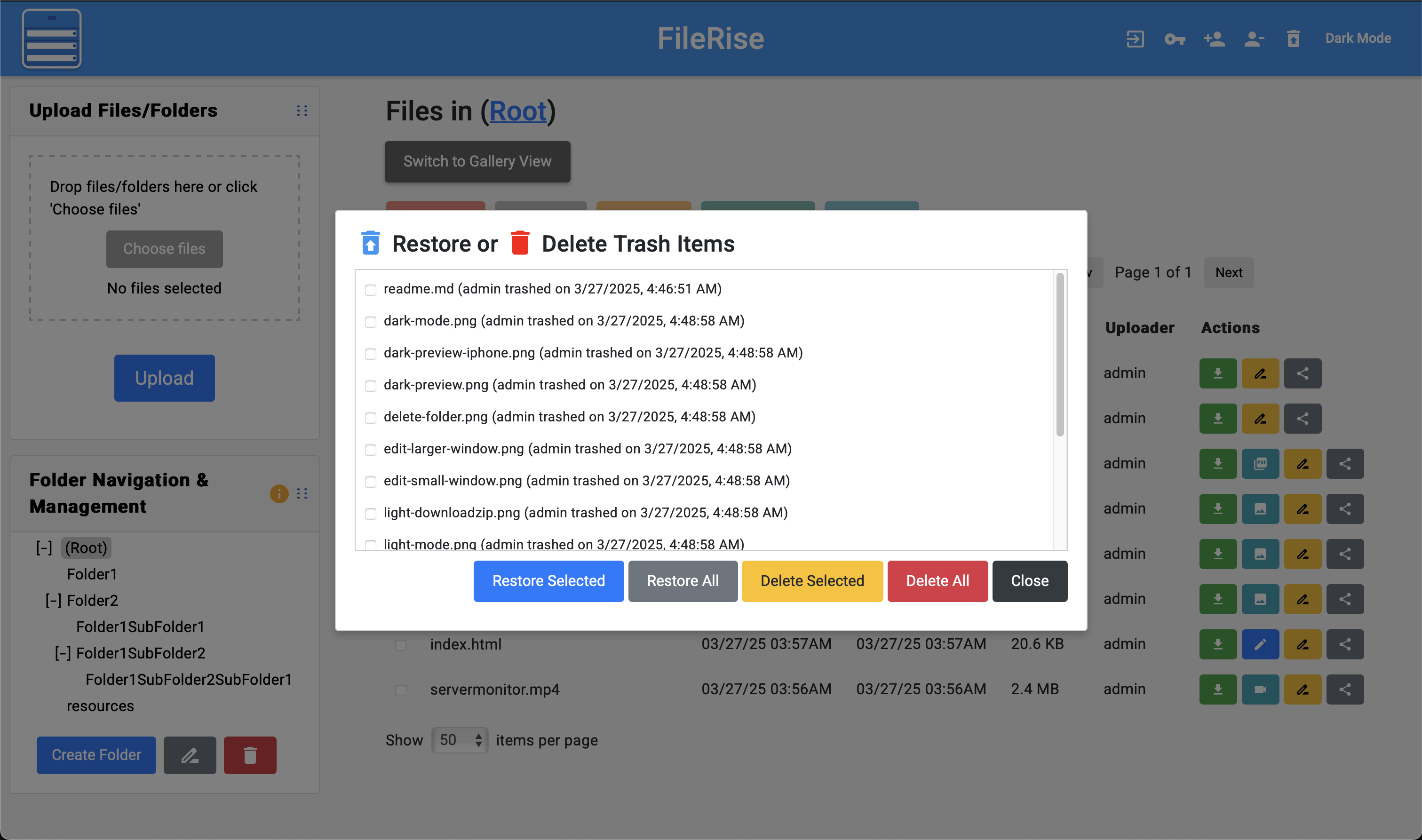Click the remove user icon in header
The height and width of the screenshot is (840, 1422).
[x=1254, y=39]
